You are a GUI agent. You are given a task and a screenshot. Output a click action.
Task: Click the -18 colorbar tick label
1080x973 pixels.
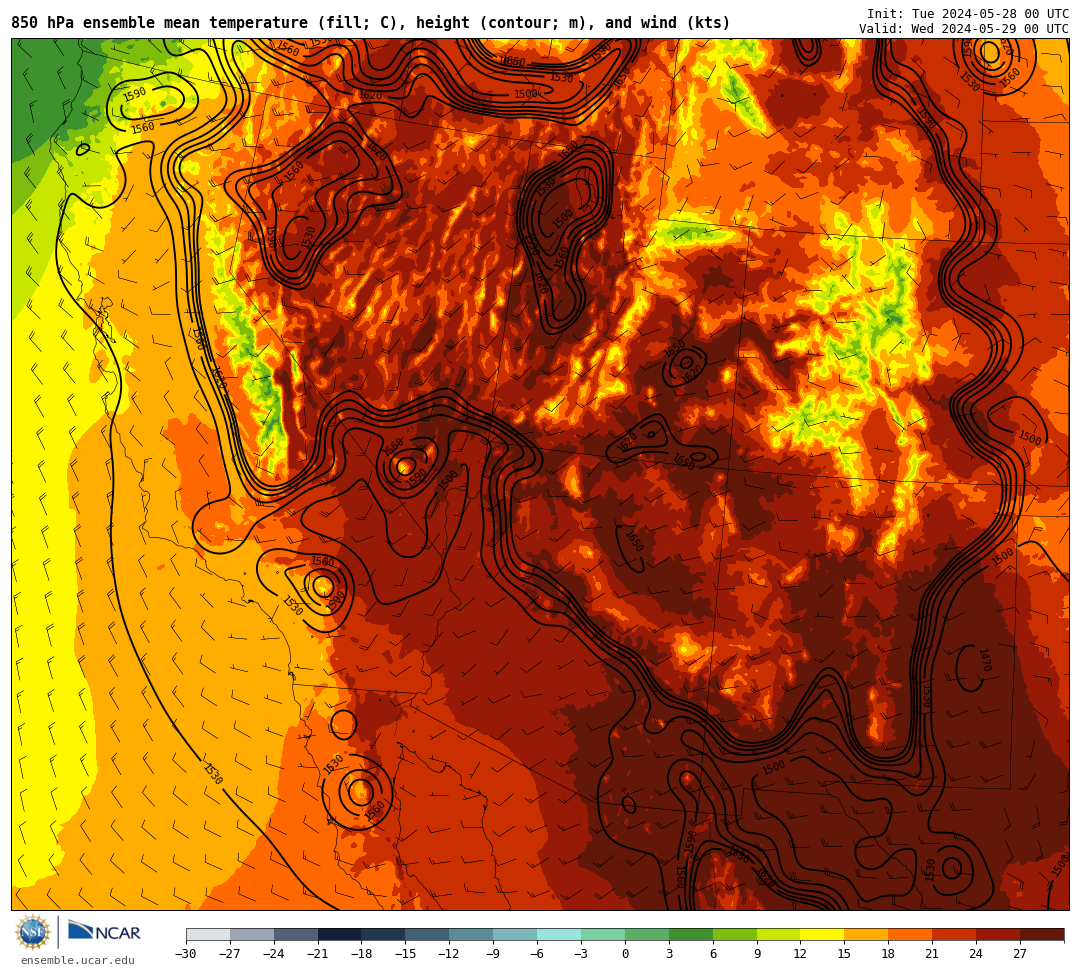362,954
